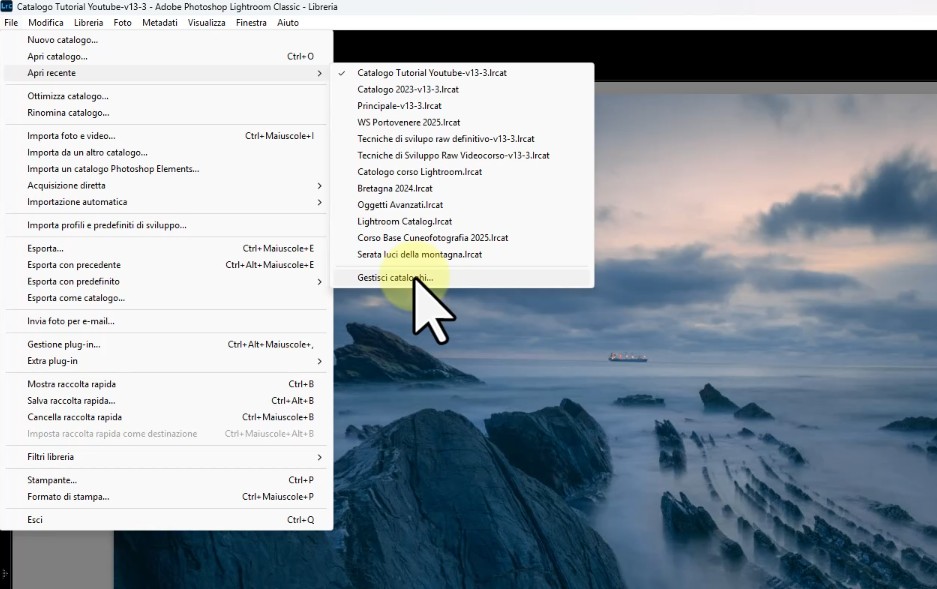Image resolution: width=937 pixels, height=589 pixels.
Task: Open Gestione plug-in...
Action: click(x=166, y=345)
